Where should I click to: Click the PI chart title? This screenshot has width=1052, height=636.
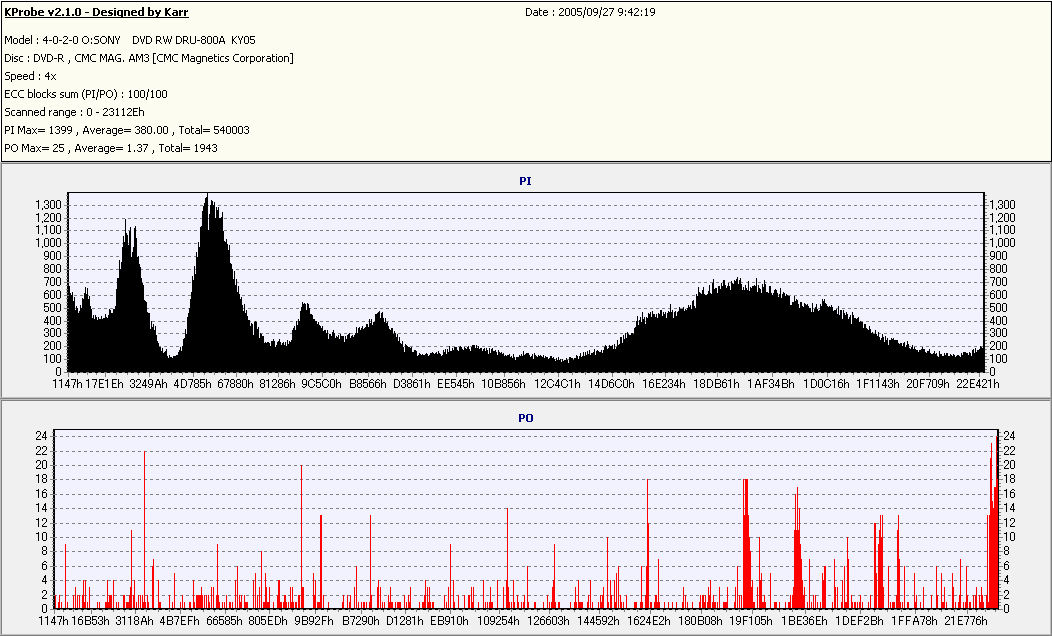click(x=525, y=181)
